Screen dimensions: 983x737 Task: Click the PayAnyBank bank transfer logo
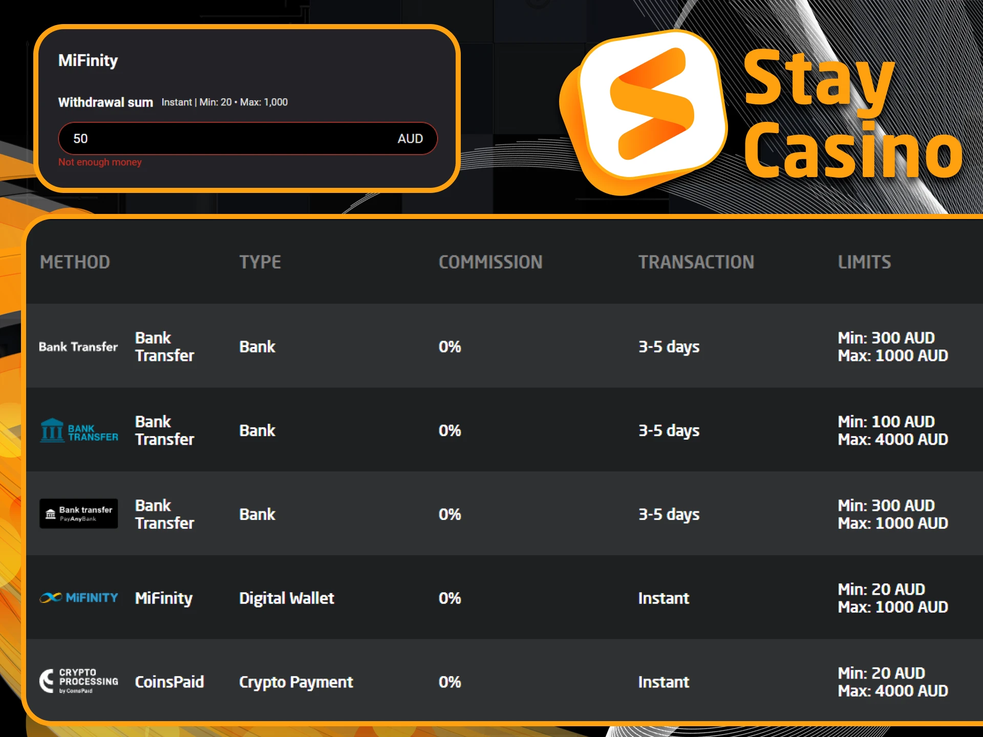(x=79, y=514)
